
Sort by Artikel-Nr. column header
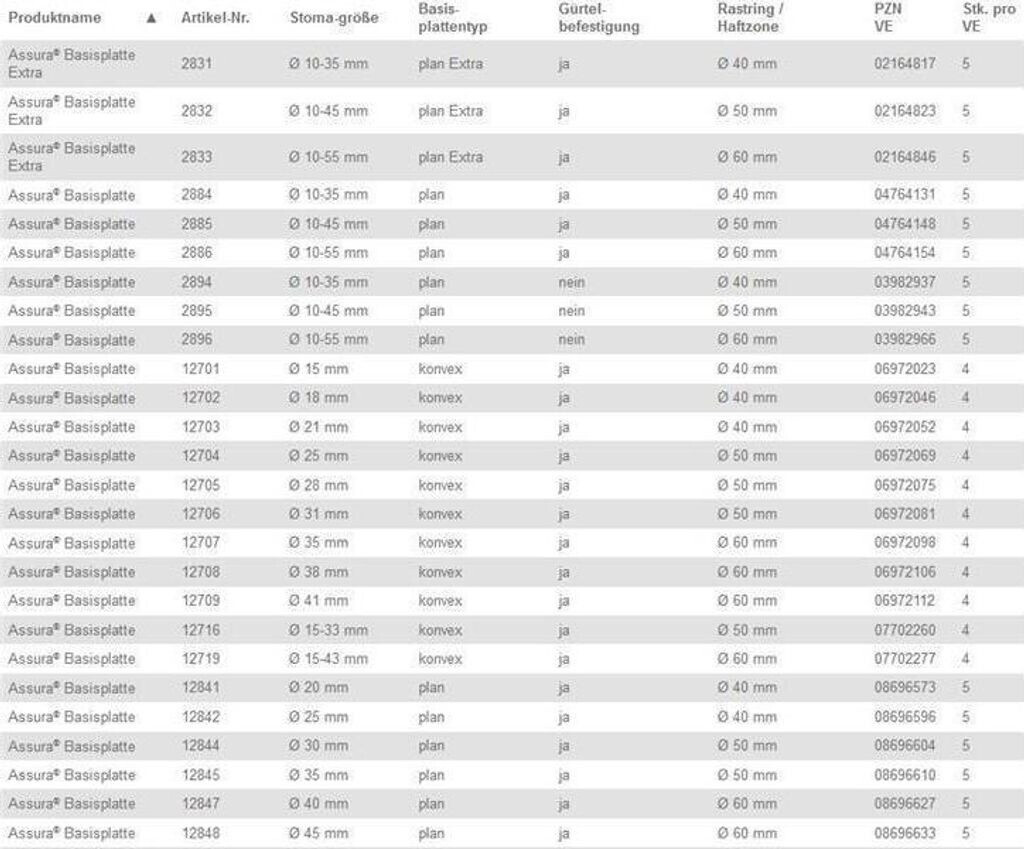[215, 18]
